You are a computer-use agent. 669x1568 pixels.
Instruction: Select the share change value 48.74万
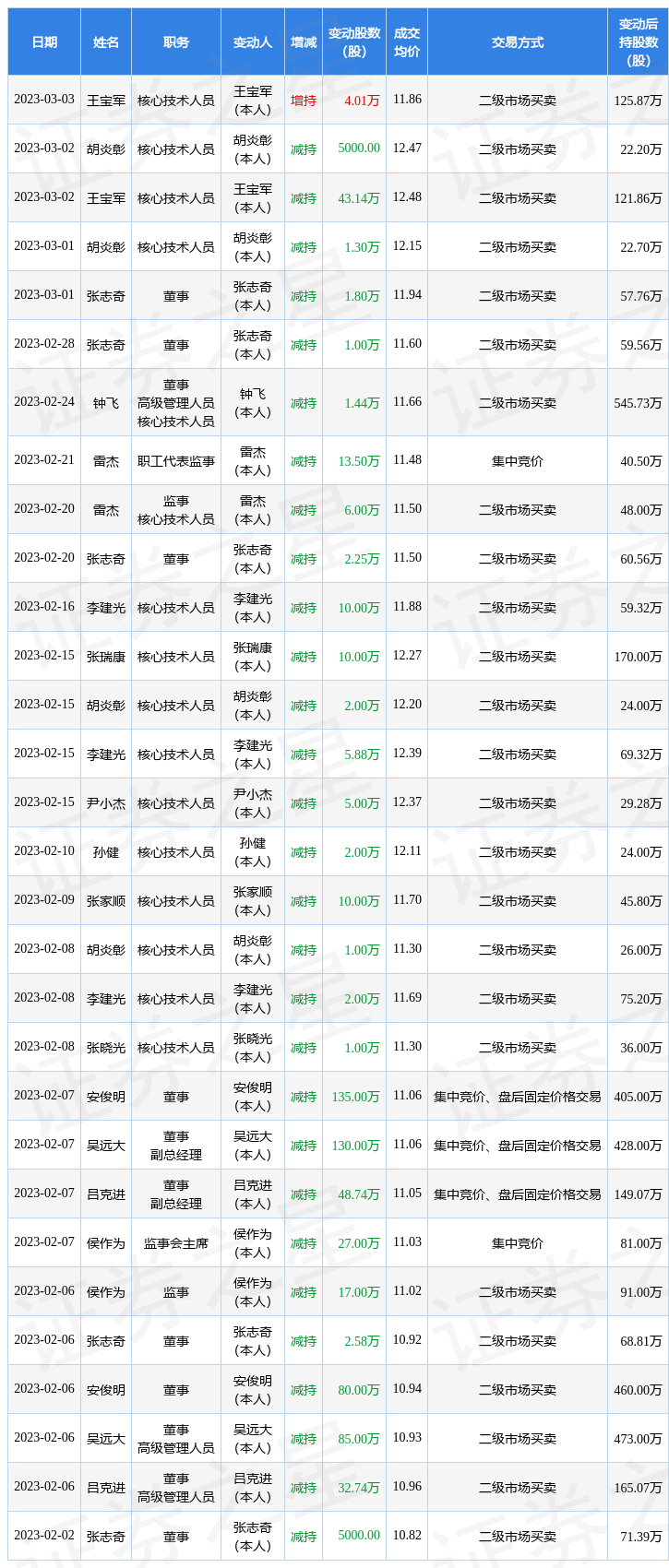coord(359,1194)
